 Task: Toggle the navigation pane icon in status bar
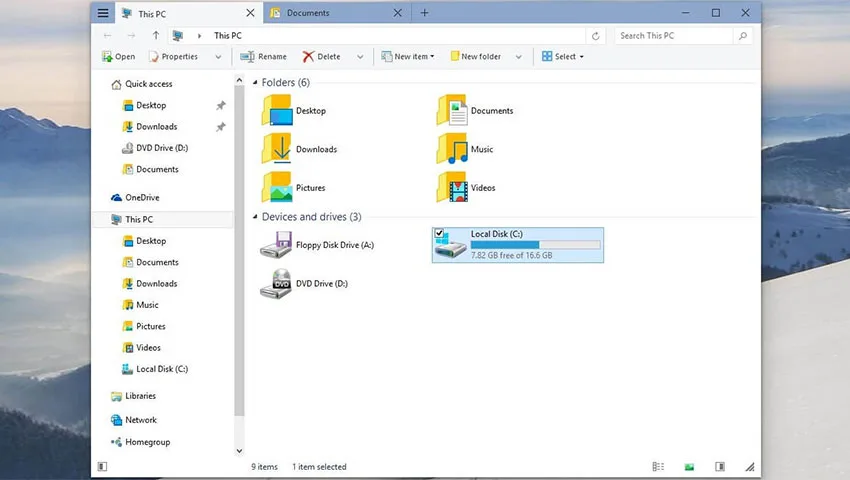click(x=102, y=466)
